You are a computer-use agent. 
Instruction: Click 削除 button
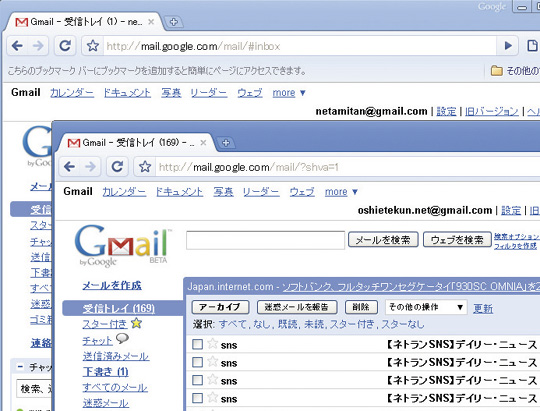(x=361, y=307)
